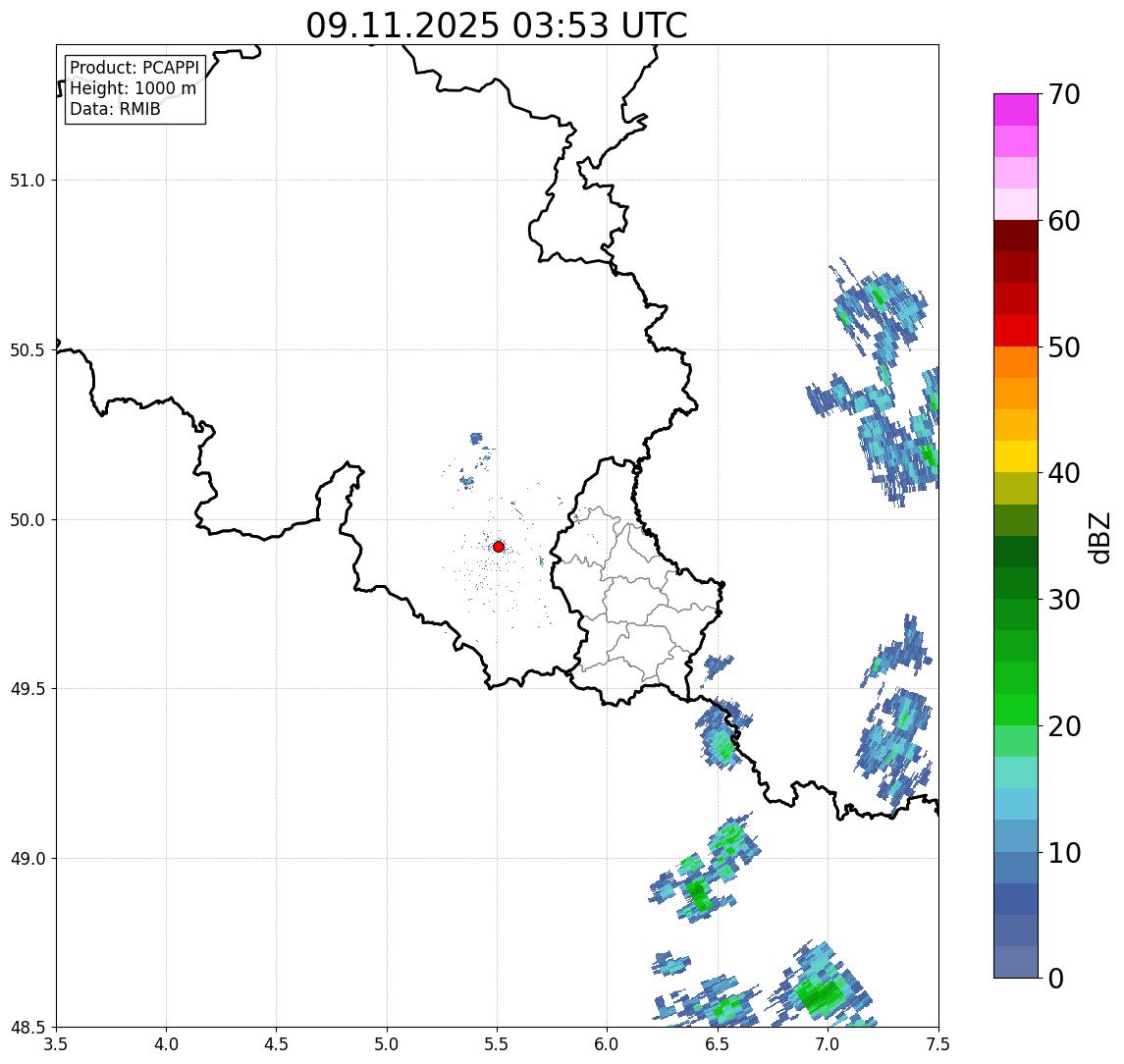Pick the dark maroon colorbar segment below 60
This screenshot has height=1064, width=1124.
coord(1016,236)
